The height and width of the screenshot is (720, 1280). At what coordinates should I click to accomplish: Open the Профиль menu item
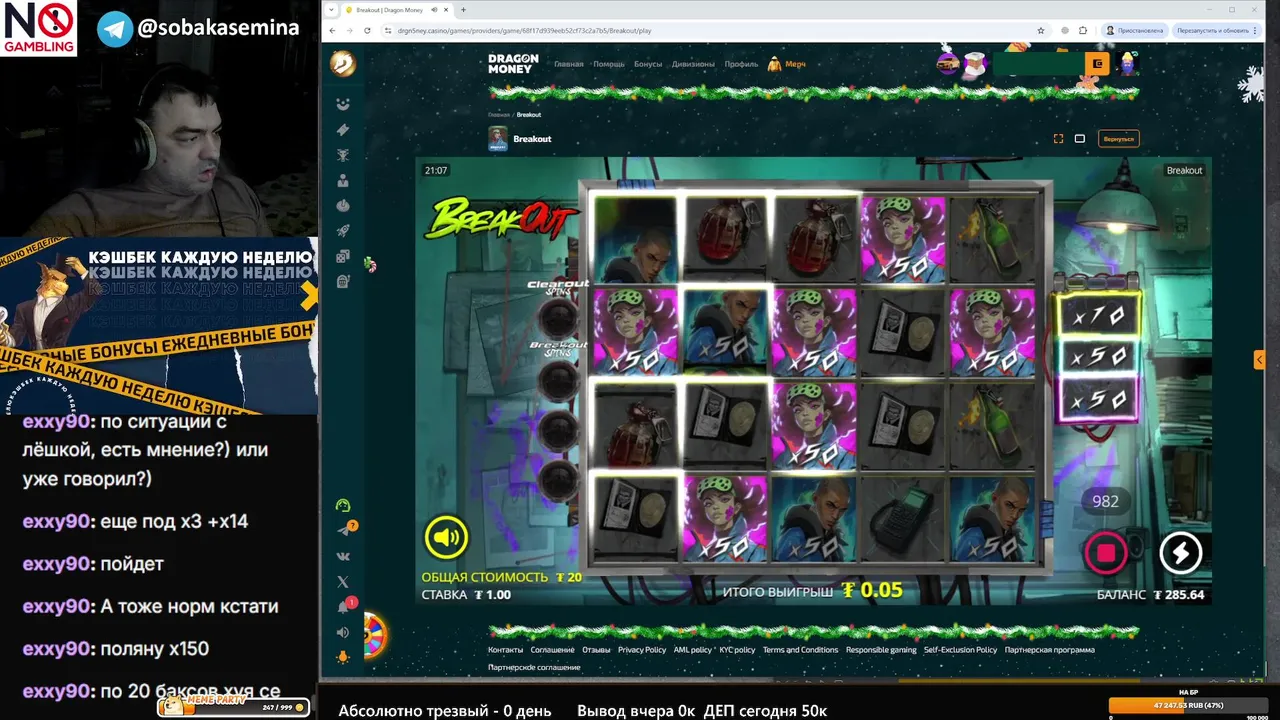(741, 64)
